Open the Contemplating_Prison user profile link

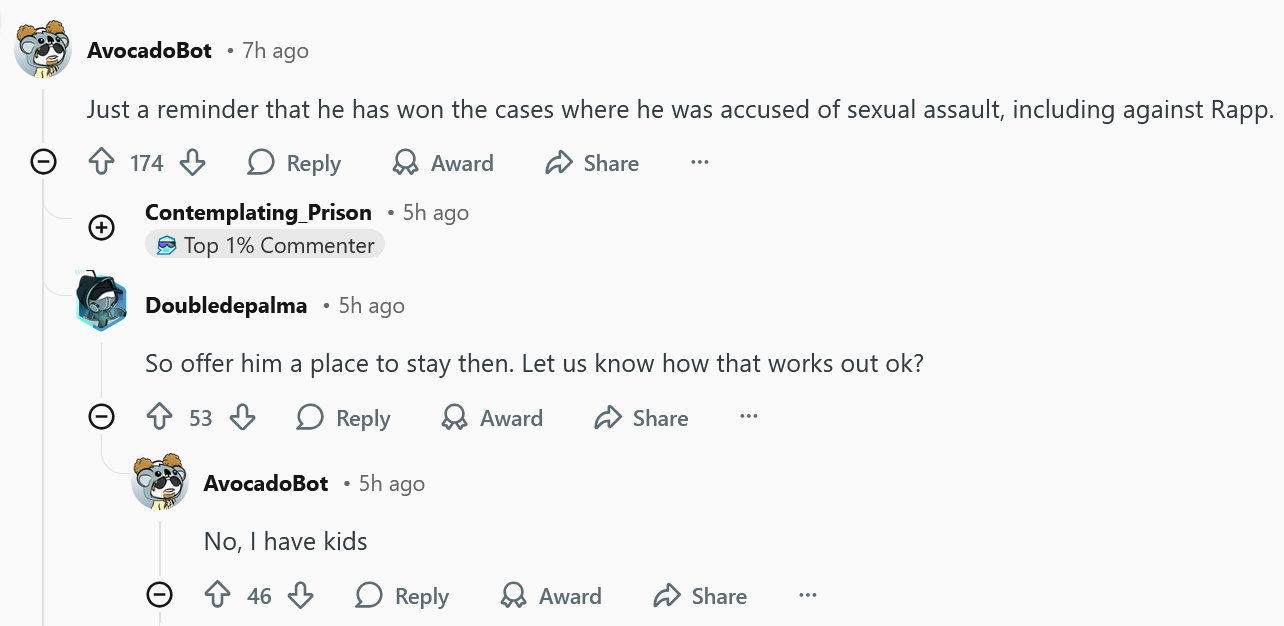258,212
